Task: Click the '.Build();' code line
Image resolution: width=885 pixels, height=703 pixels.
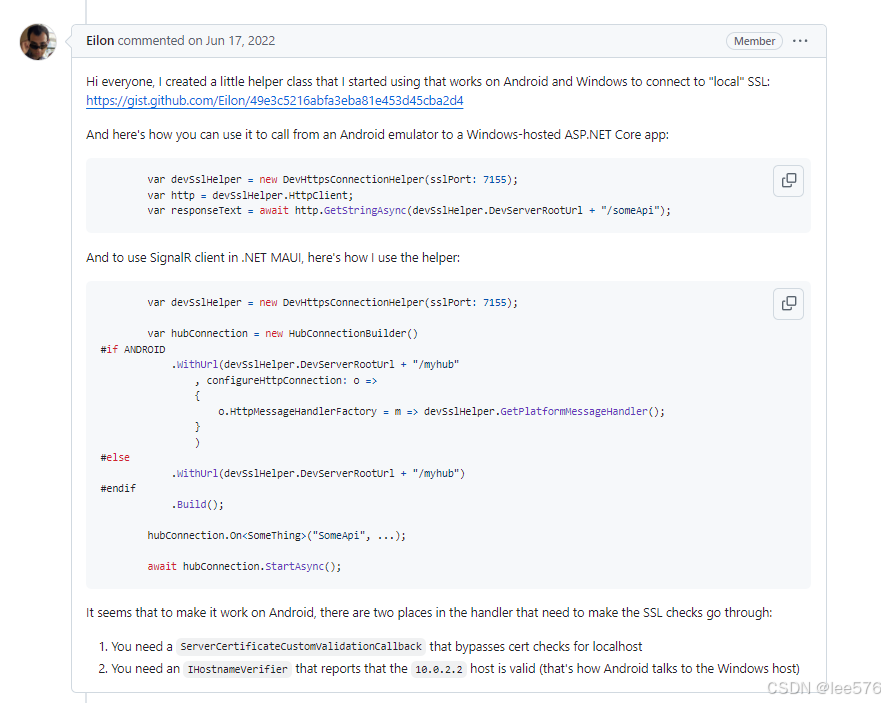Action: tap(198, 504)
